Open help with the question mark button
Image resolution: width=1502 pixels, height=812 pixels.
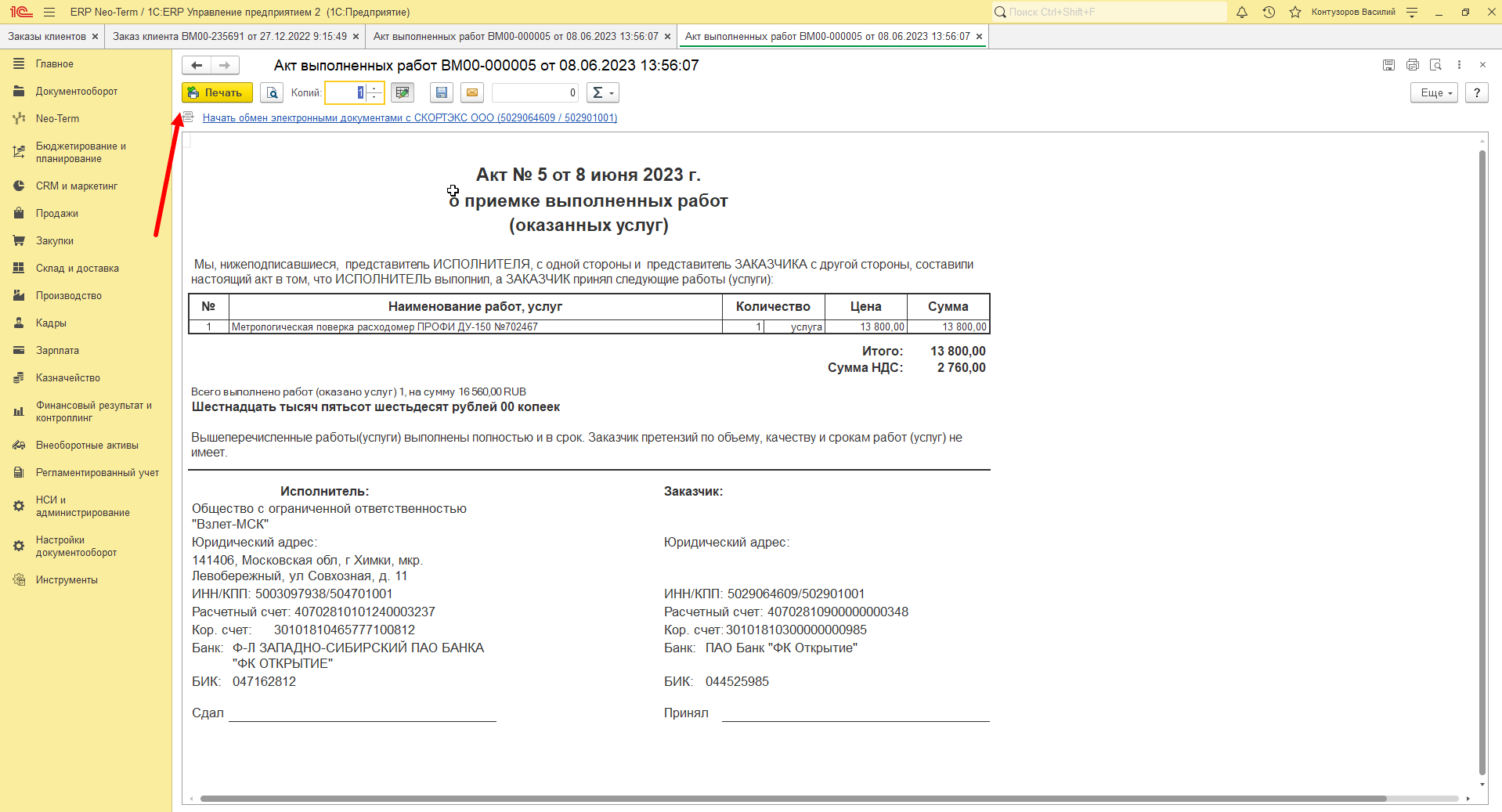[1476, 92]
